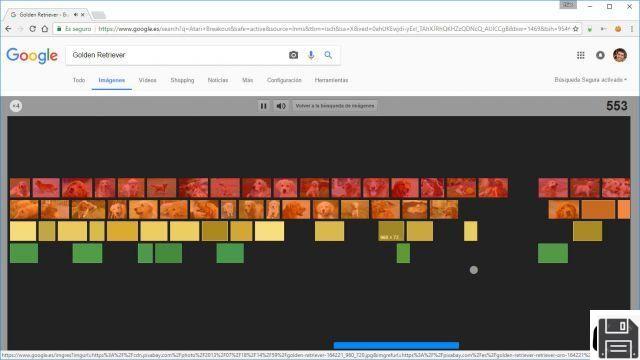Click the first orange dog image brick
This screenshot has height=360, width=640.
pyautogui.click(x=24, y=210)
